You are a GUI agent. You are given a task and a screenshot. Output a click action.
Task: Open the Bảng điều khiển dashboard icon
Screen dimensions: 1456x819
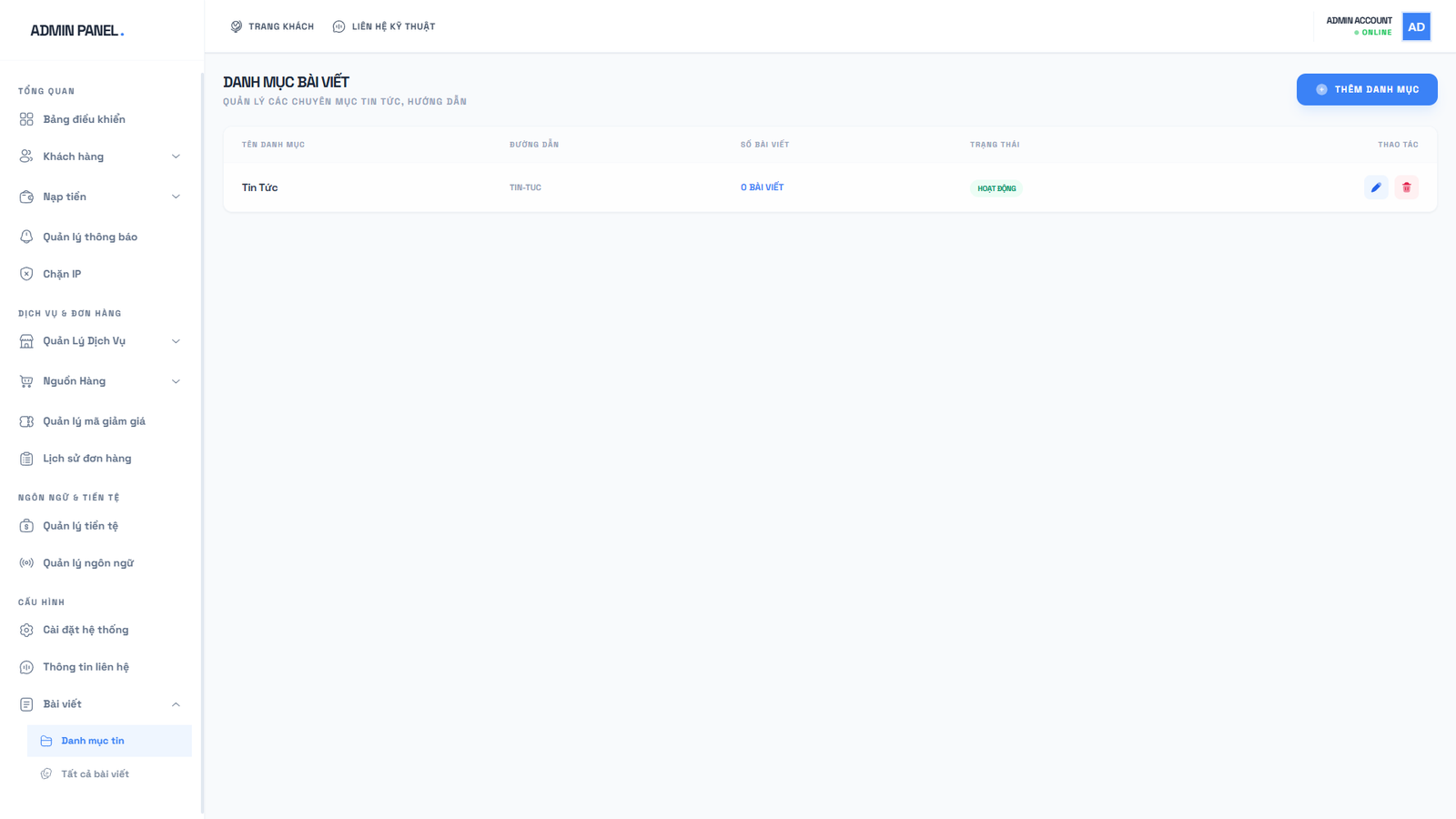(x=26, y=118)
